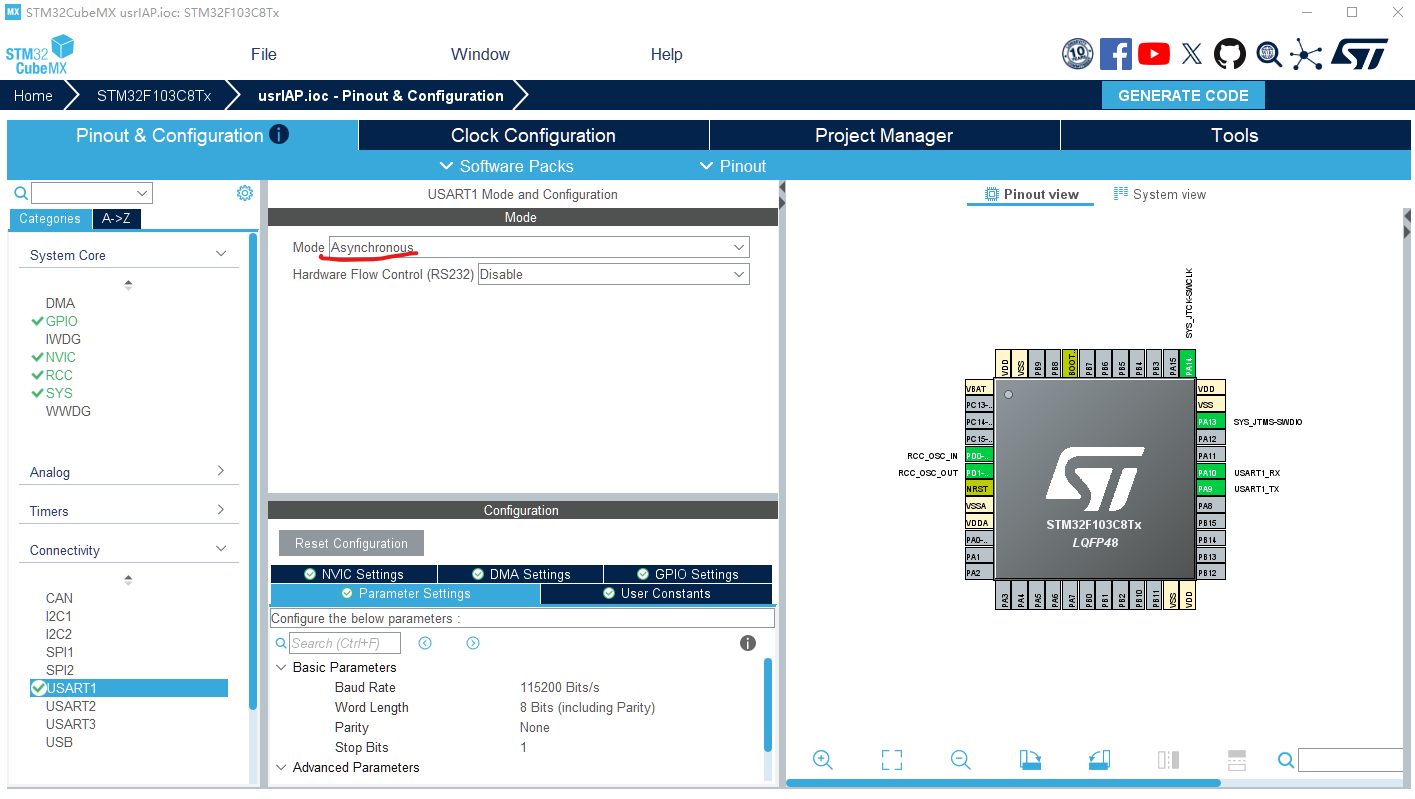The width and height of the screenshot is (1415, 799).
Task: Collapse the Advanced Parameters group
Action: pos(281,767)
